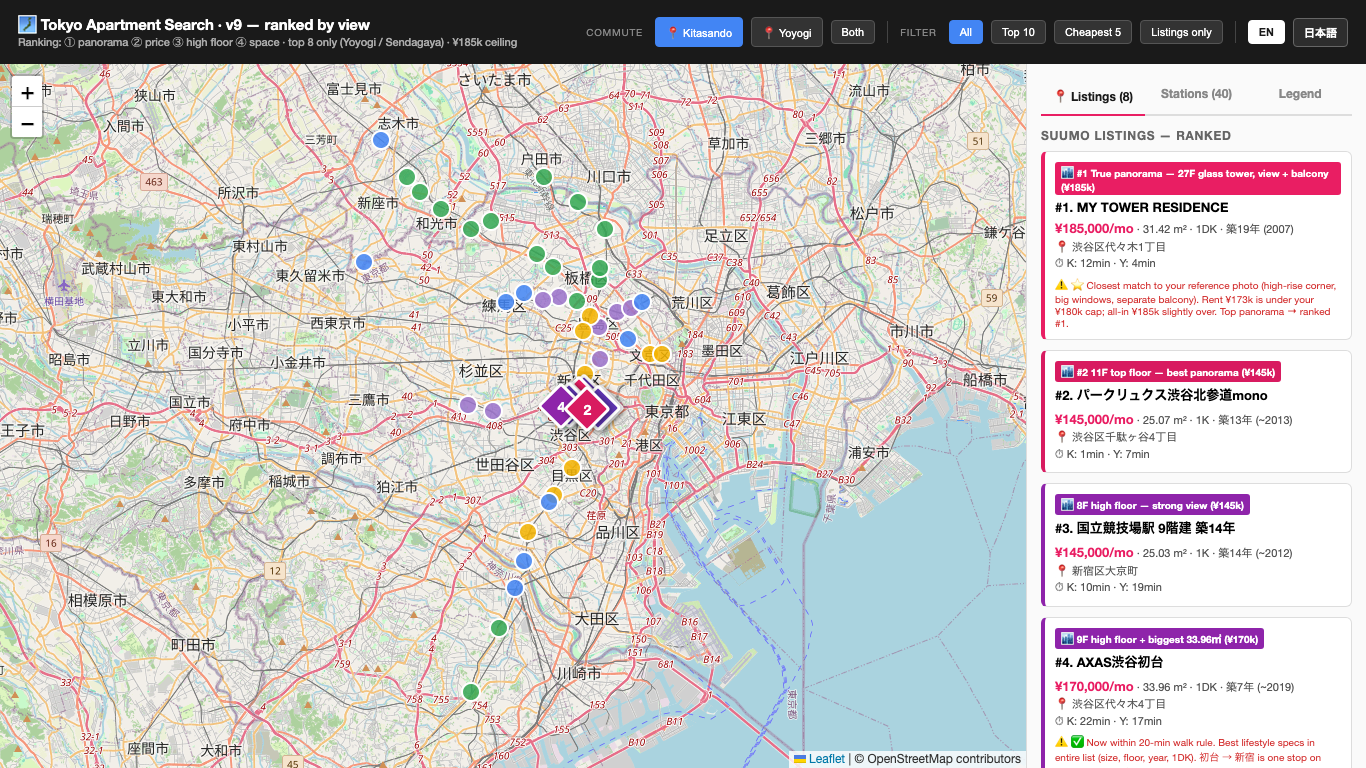
Task: Click the #1 True panorama badge
Action: point(1198,179)
